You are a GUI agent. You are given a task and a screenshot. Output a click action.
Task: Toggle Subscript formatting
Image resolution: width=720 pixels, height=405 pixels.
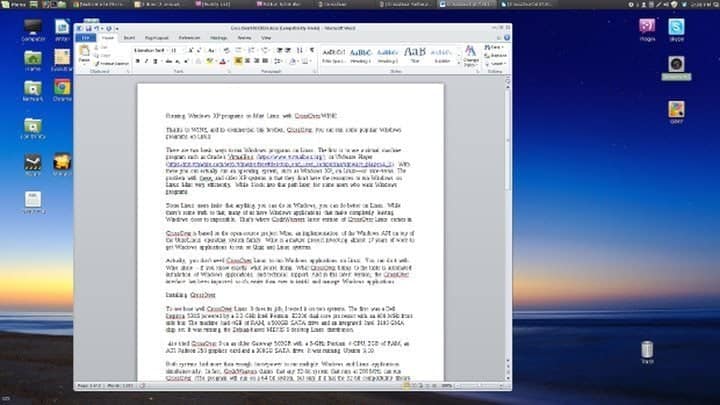coord(177,61)
